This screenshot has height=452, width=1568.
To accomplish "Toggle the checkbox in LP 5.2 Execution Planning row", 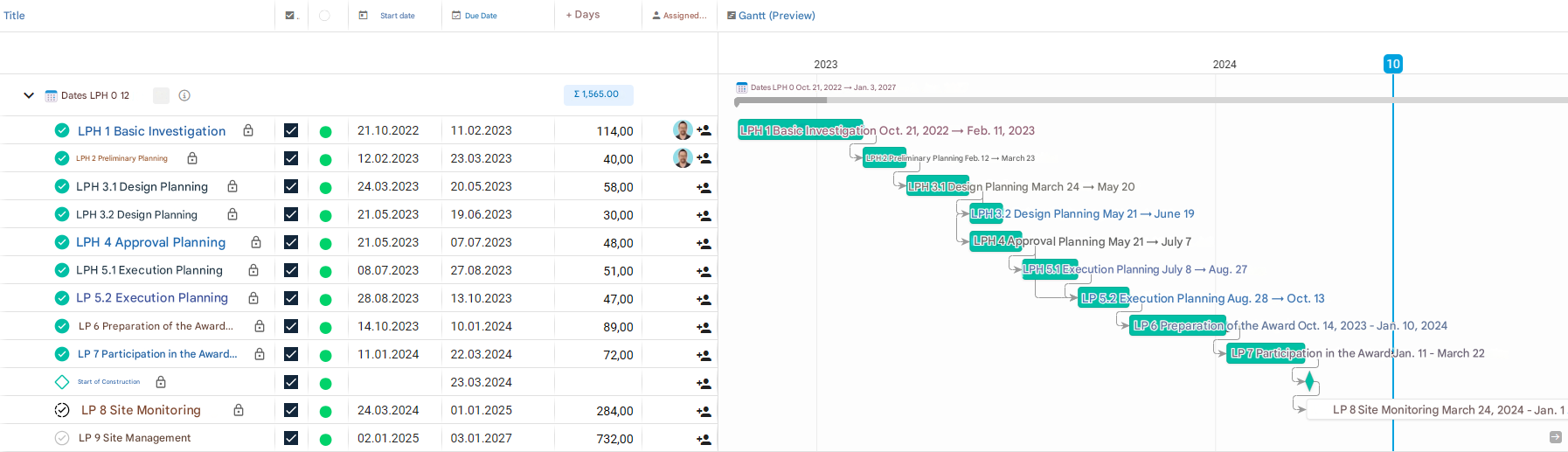I will tap(291, 298).
